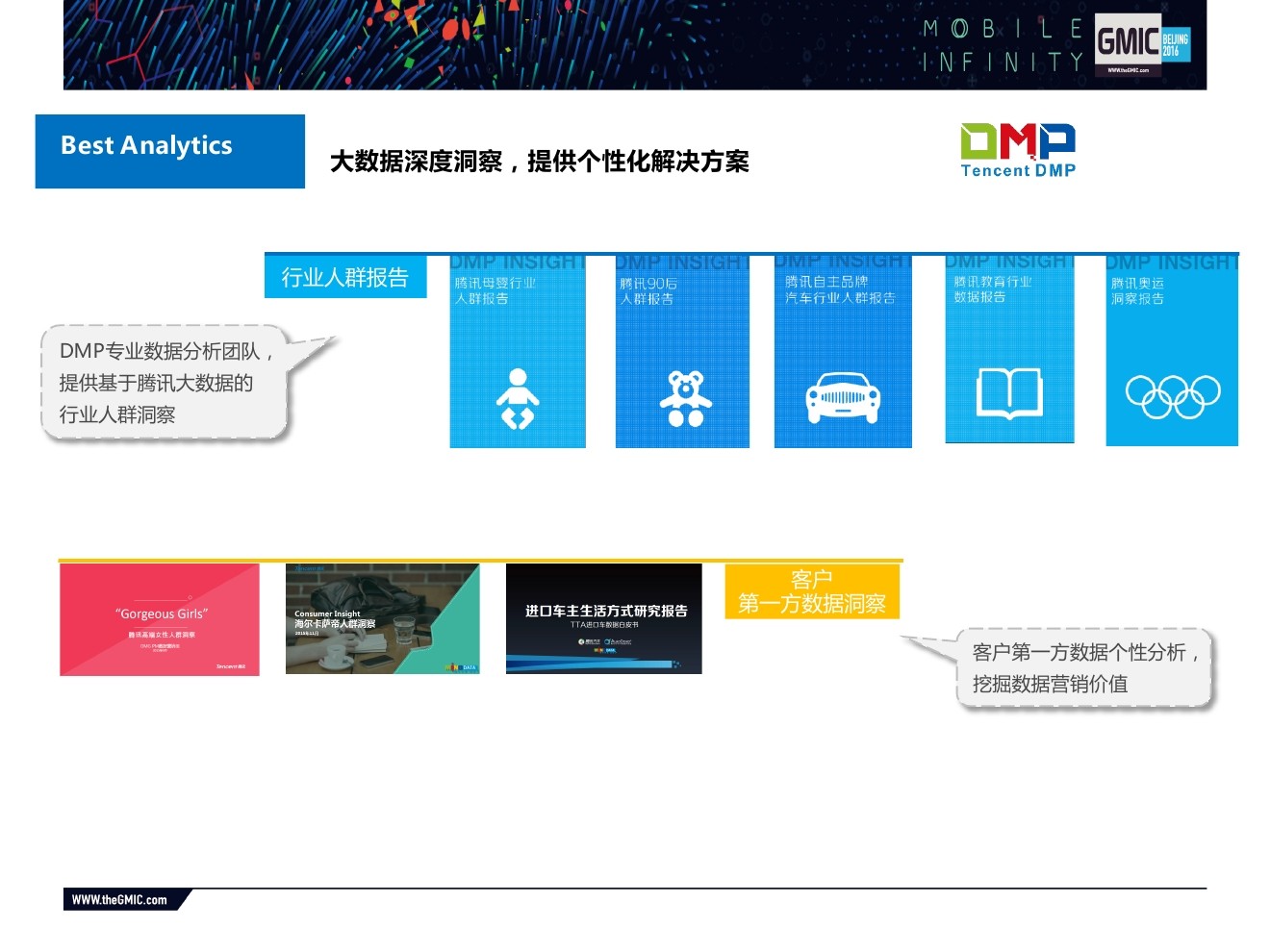
Task: Click the open book icon on the 腾讯教育行业 card
Action: pyautogui.click(x=1009, y=393)
